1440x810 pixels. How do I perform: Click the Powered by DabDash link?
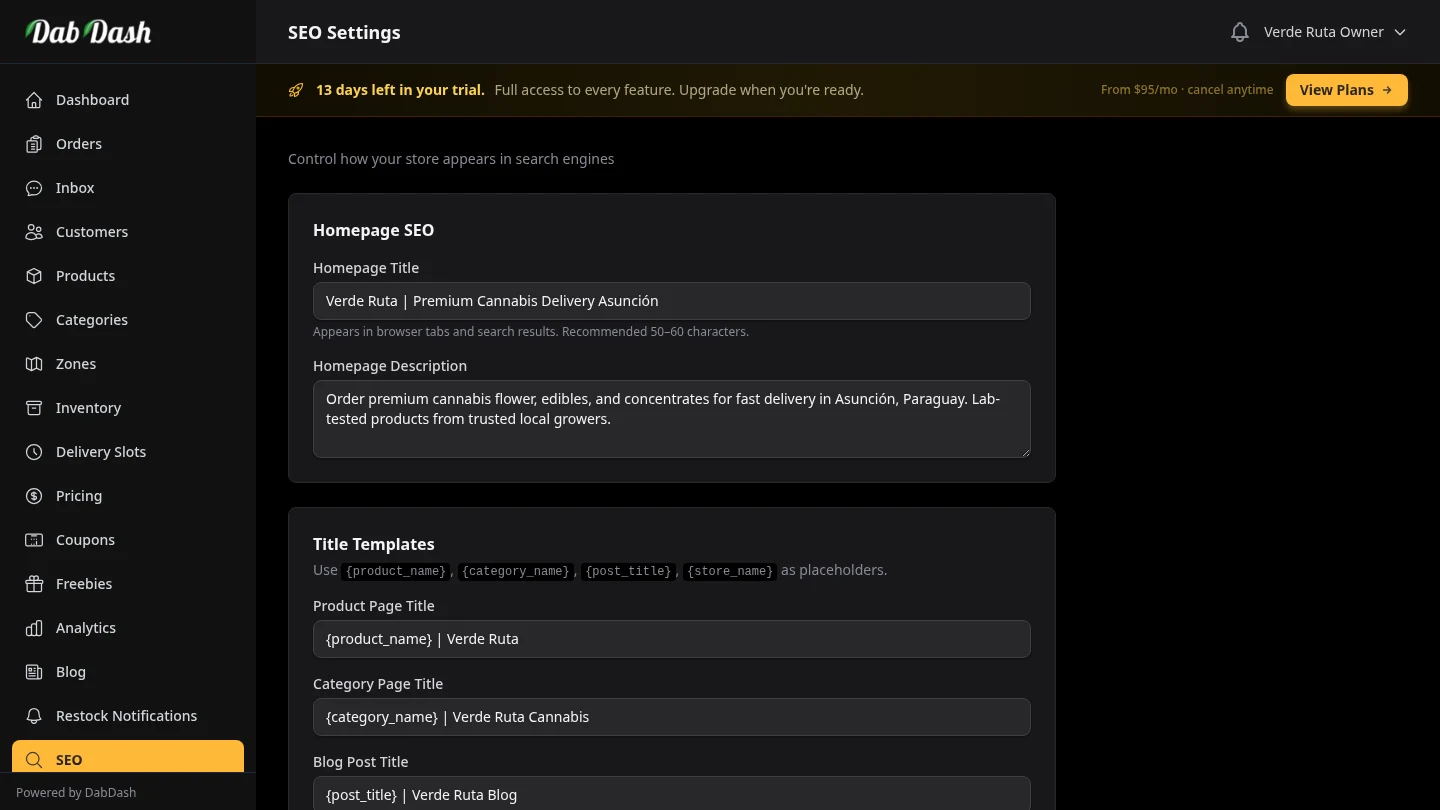pyautogui.click(x=76, y=792)
